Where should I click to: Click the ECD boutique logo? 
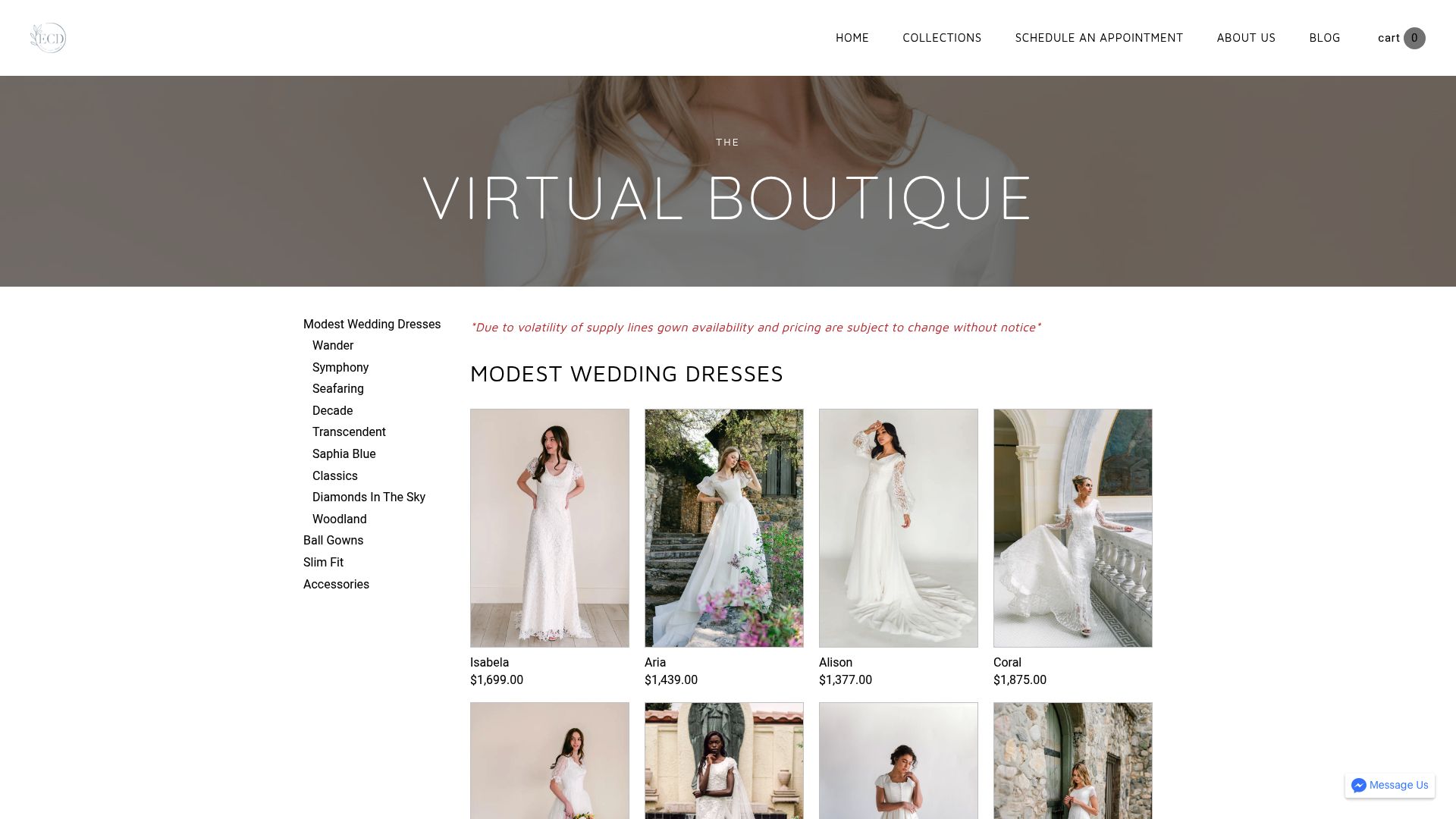click(x=47, y=37)
